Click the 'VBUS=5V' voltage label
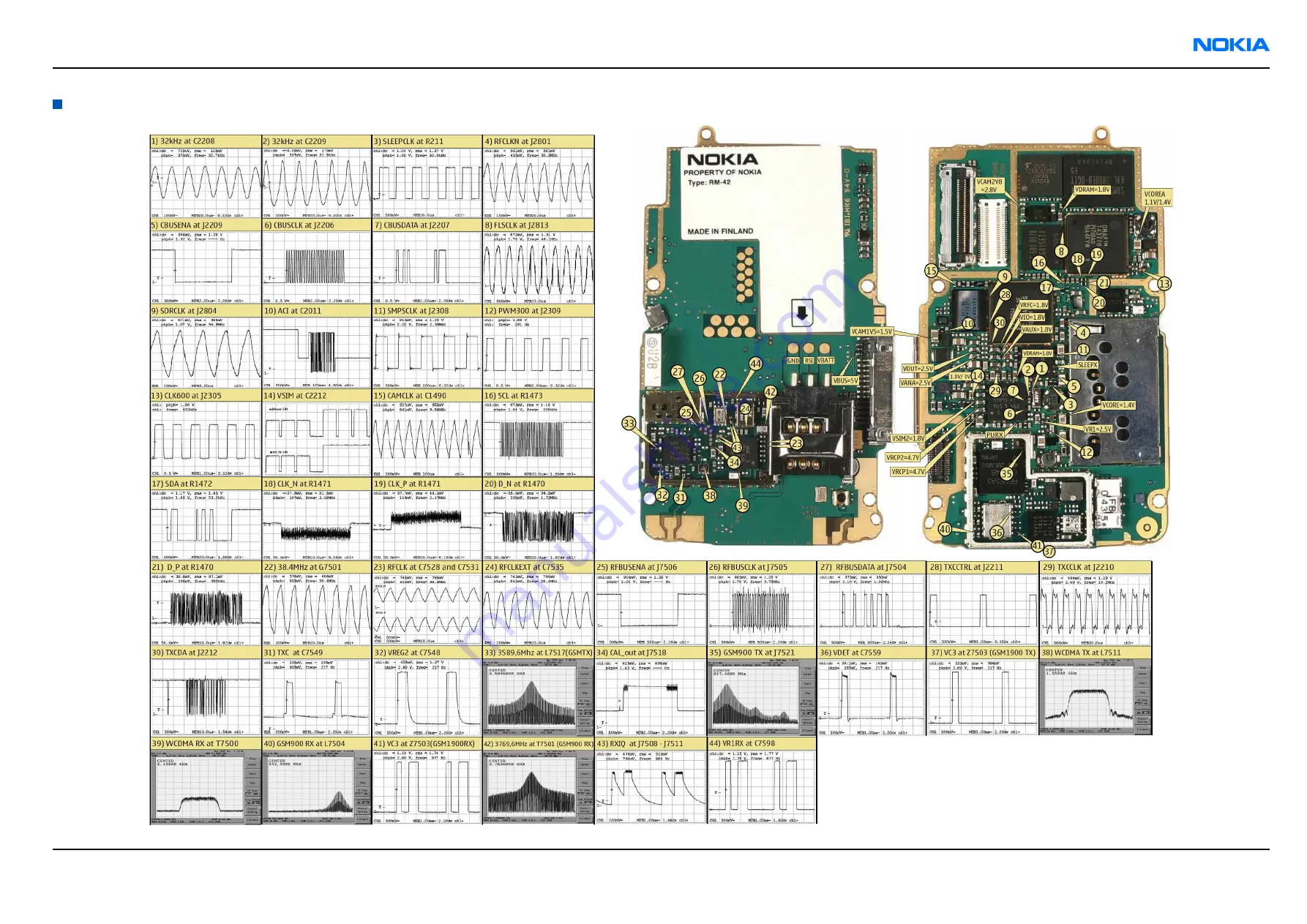Viewport: 1307px width, 924px height. tap(846, 380)
